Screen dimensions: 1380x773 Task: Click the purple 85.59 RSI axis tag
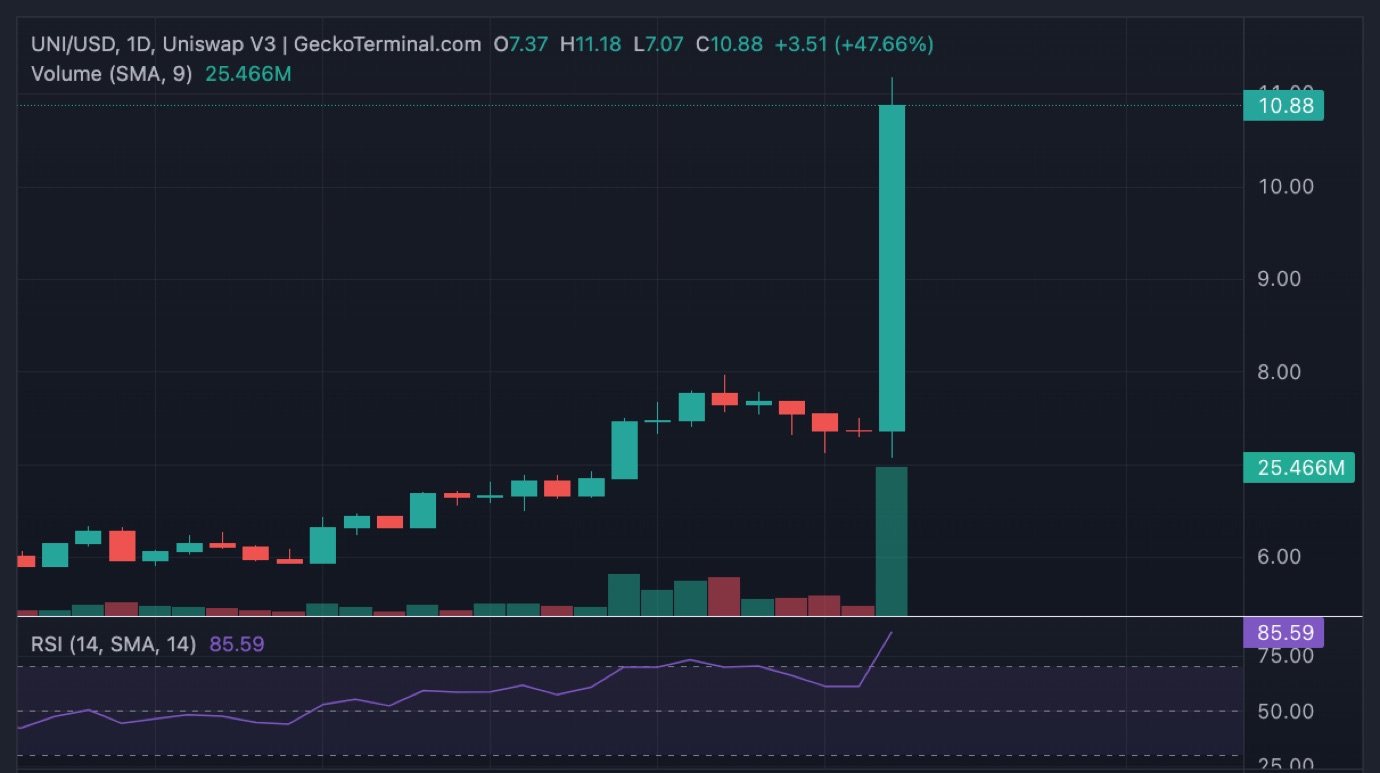[x=1283, y=633]
